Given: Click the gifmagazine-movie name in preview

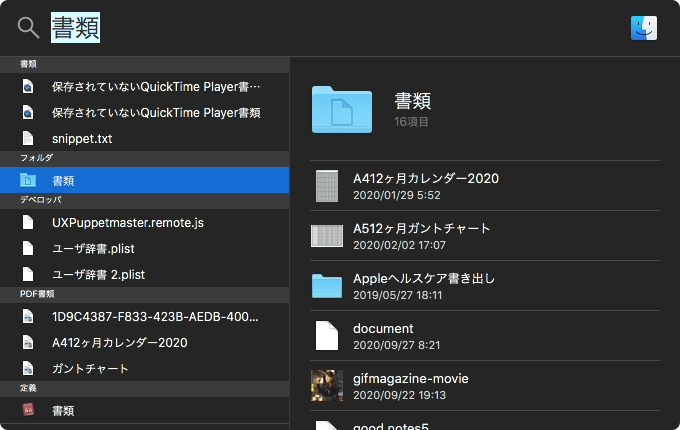Looking at the screenshot, I should [411, 379].
